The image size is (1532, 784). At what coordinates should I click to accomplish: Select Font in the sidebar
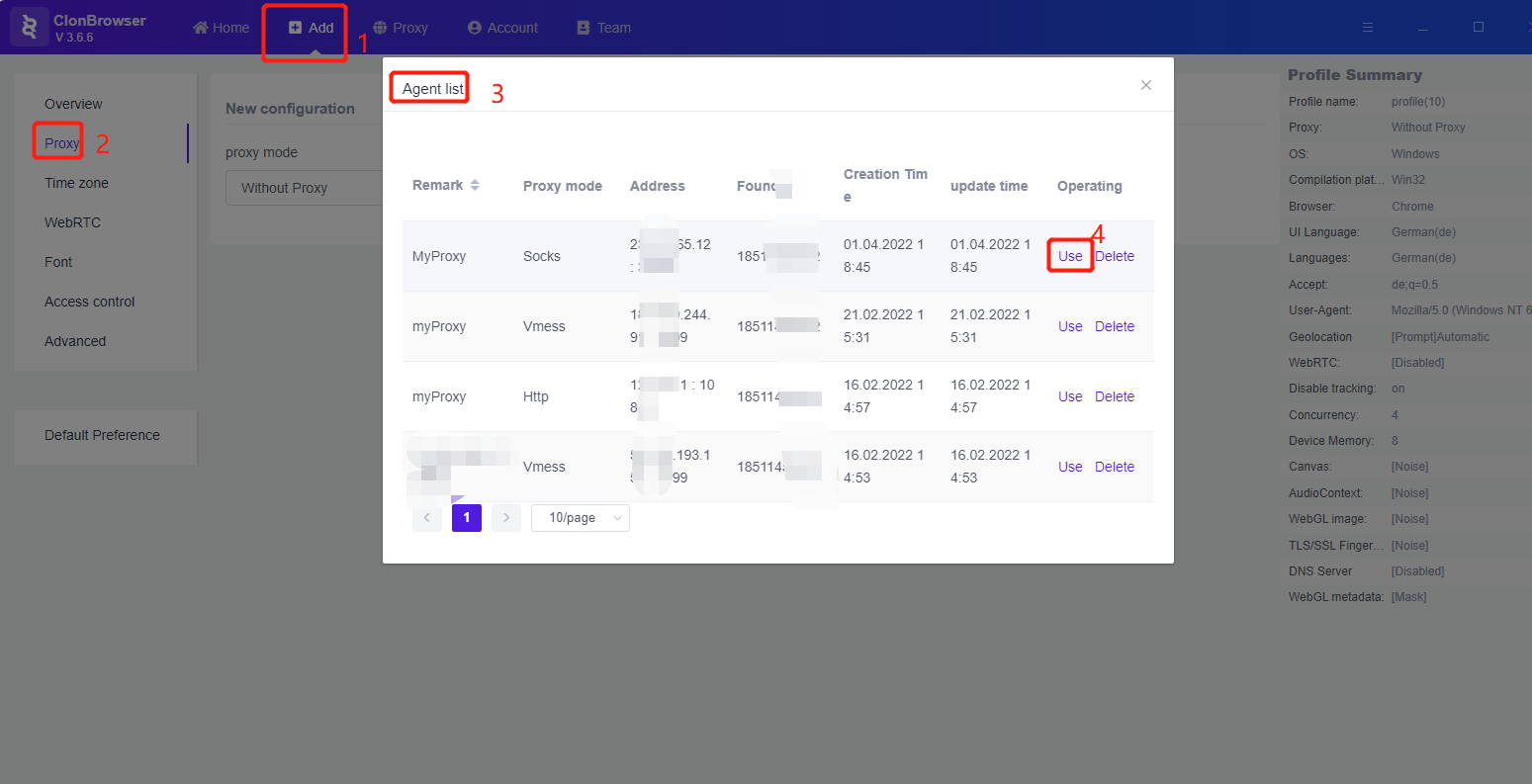point(58,262)
